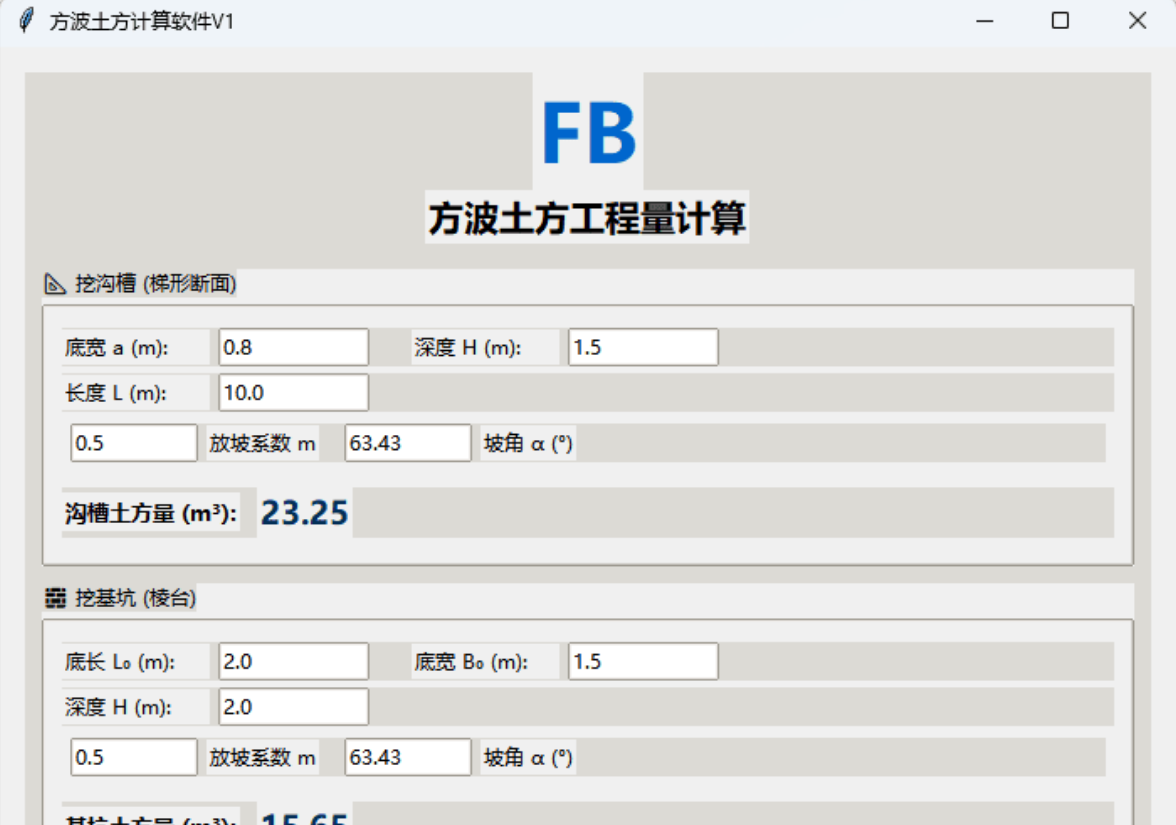Click the trench 坡角 α field showing 63.43
Image resolution: width=1176 pixels, height=825 pixels.
[407, 443]
